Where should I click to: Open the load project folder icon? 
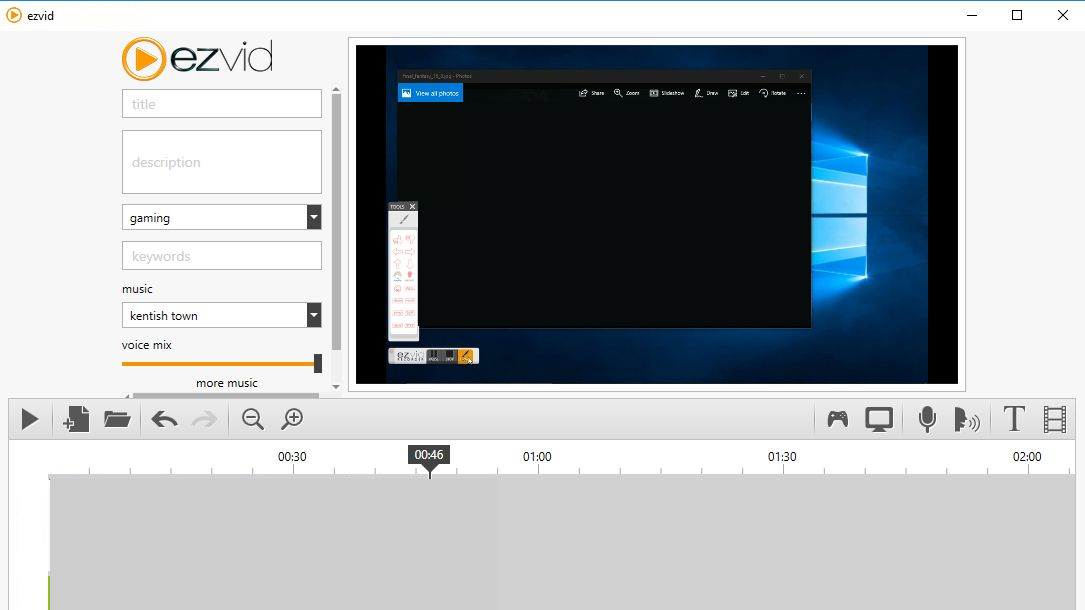pos(117,419)
